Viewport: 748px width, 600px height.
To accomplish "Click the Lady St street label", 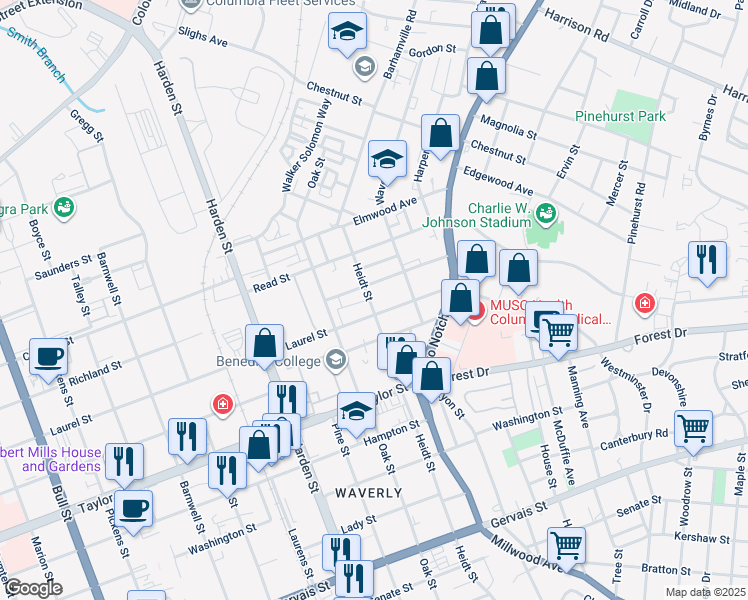I will coord(359,524).
